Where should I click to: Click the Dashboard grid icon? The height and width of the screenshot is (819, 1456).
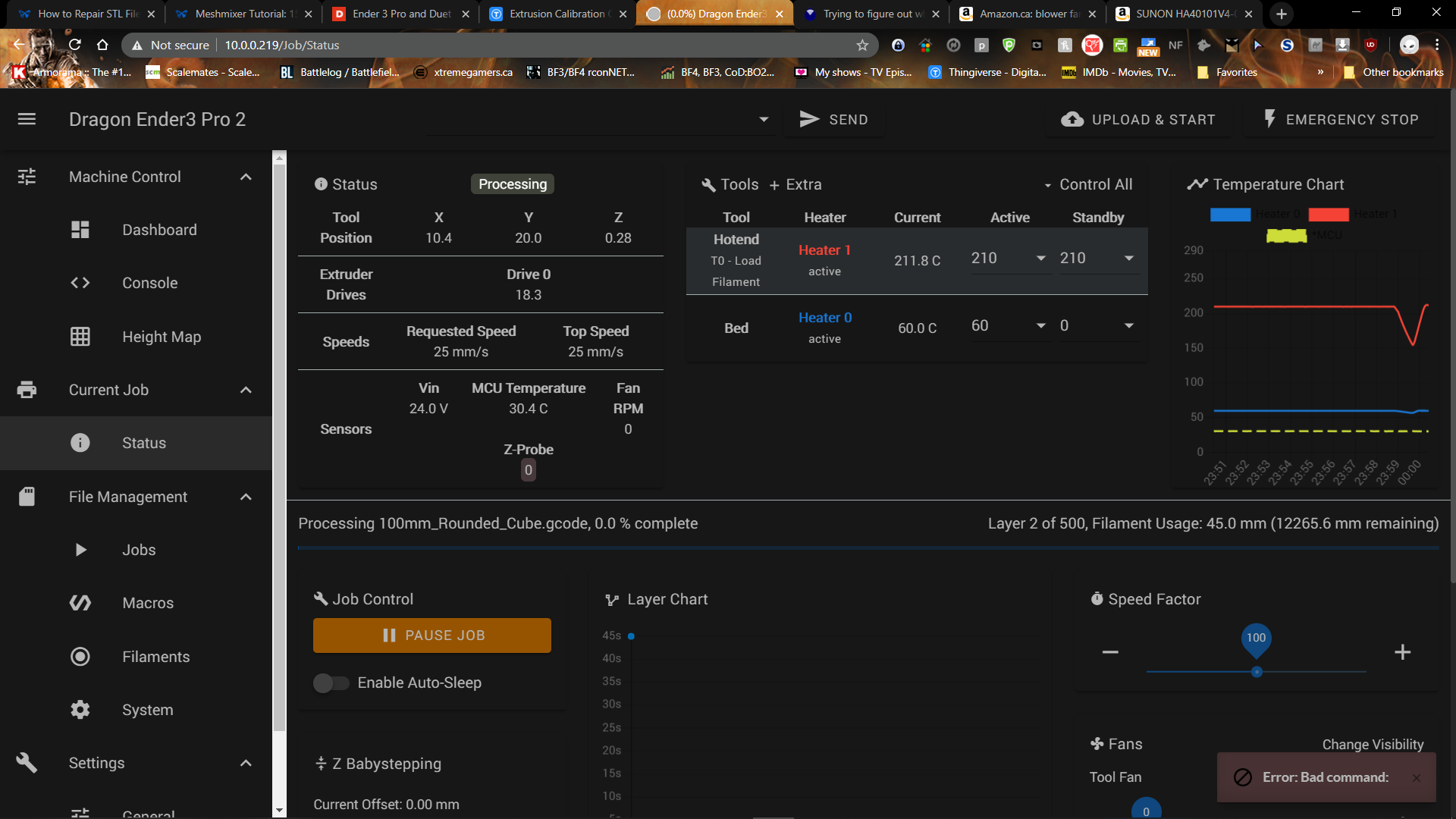(x=80, y=230)
